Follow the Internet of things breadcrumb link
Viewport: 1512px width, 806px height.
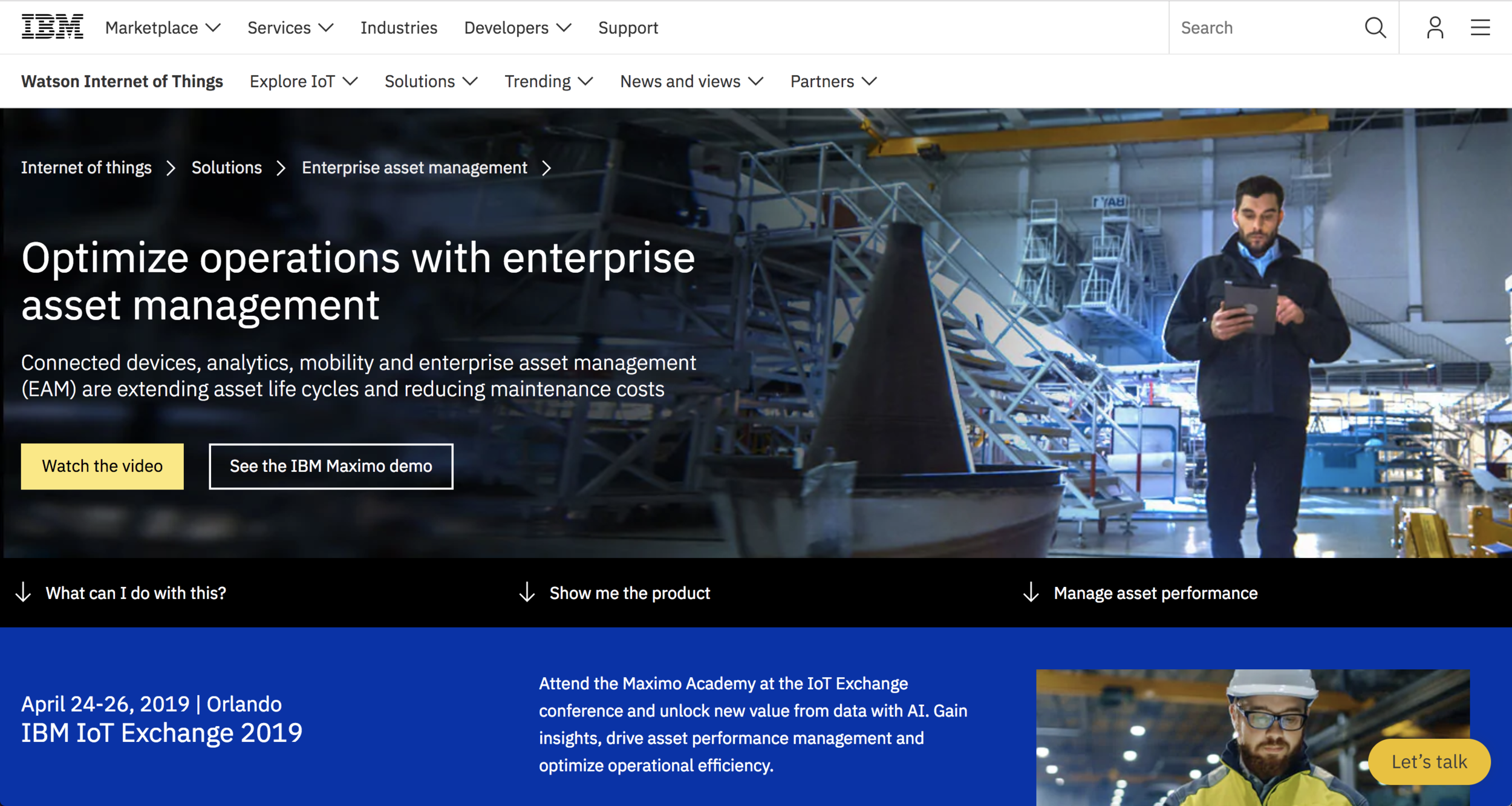[x=86, y=168]
